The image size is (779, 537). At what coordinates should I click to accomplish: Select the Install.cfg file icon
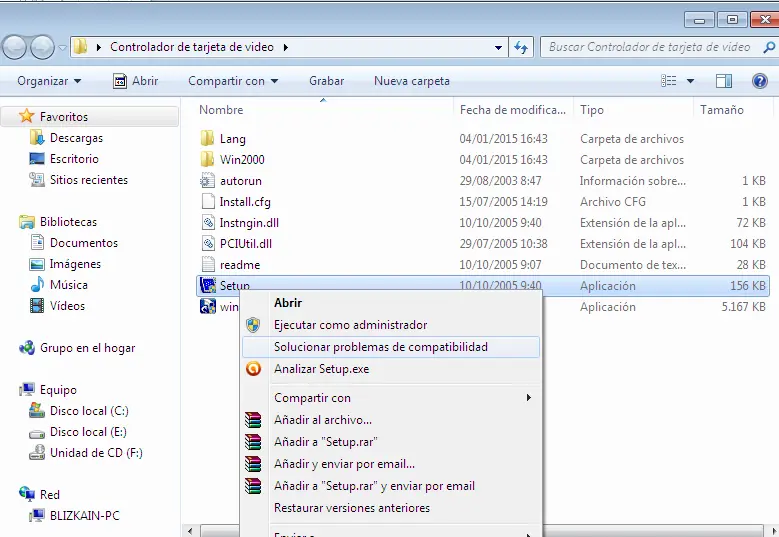pyautogui.click(x=207, y=202)
